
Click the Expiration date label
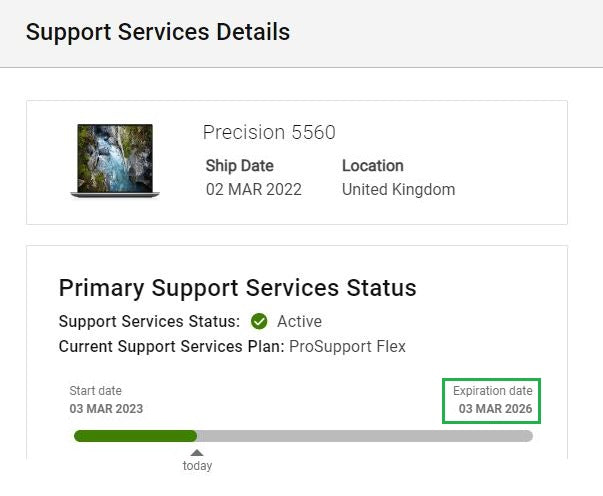(493, 391)
